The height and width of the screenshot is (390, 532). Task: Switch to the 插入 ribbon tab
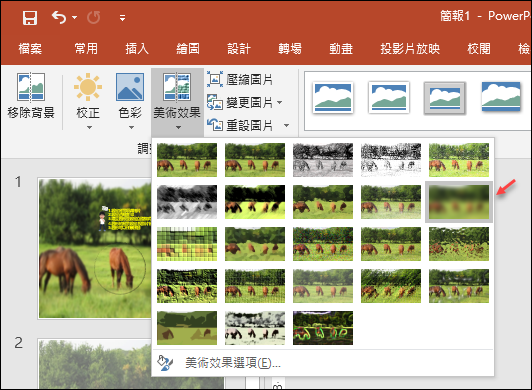coord(137,49)
